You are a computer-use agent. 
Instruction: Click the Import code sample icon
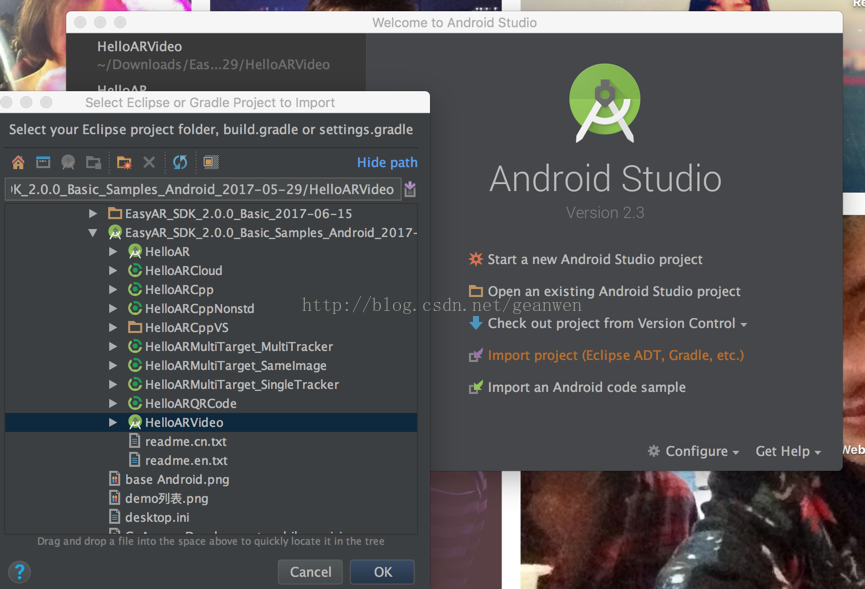[476, 387]
